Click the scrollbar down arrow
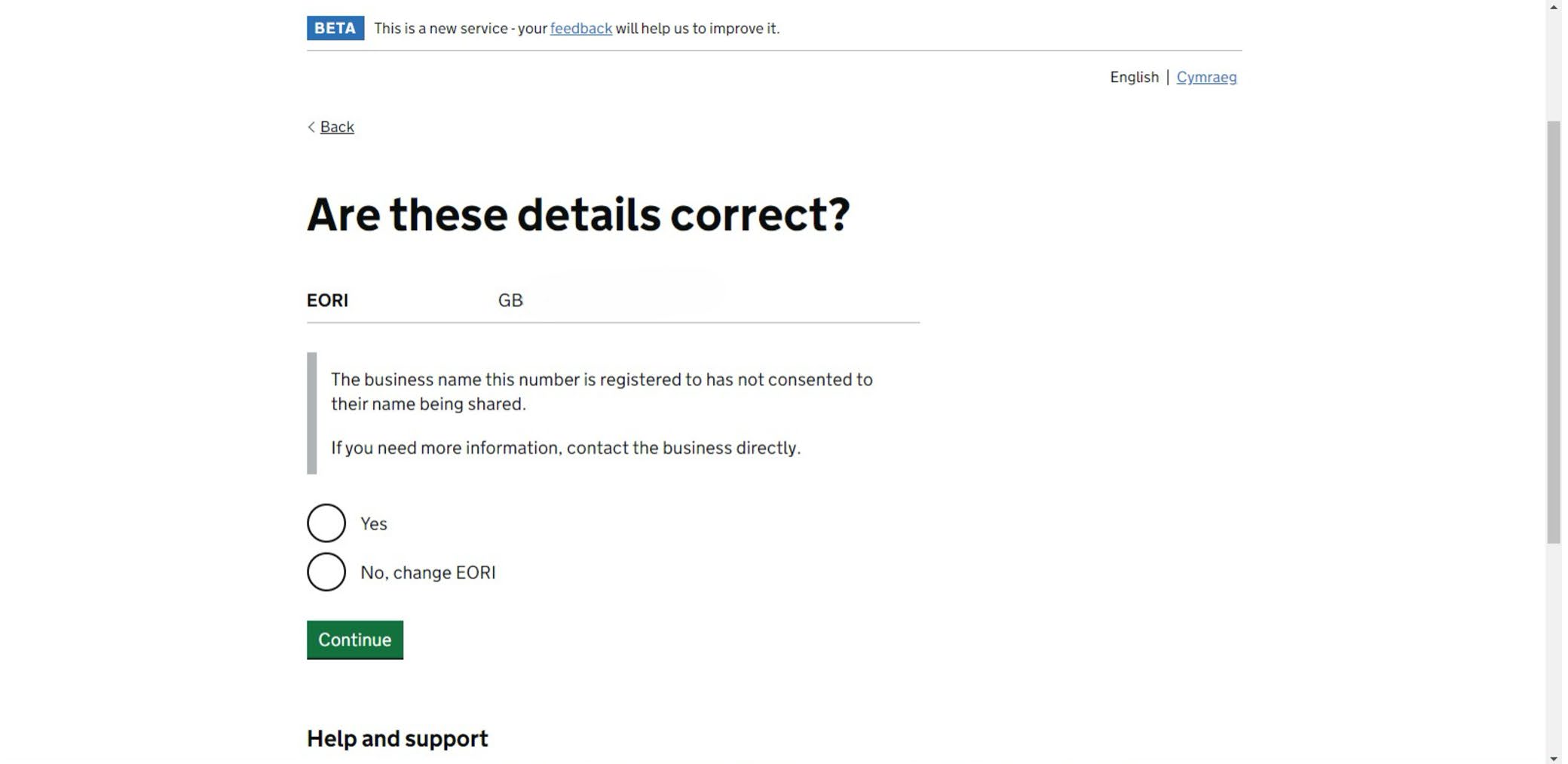This screenshot has height=764, width=1568. point(1553,758)
